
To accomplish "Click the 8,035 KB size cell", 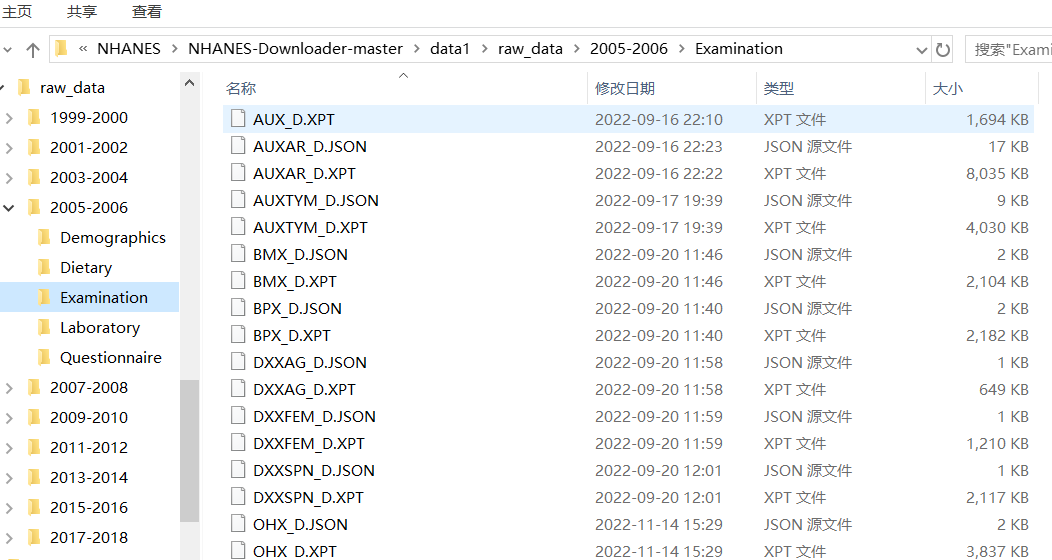I will pos(997,174).
